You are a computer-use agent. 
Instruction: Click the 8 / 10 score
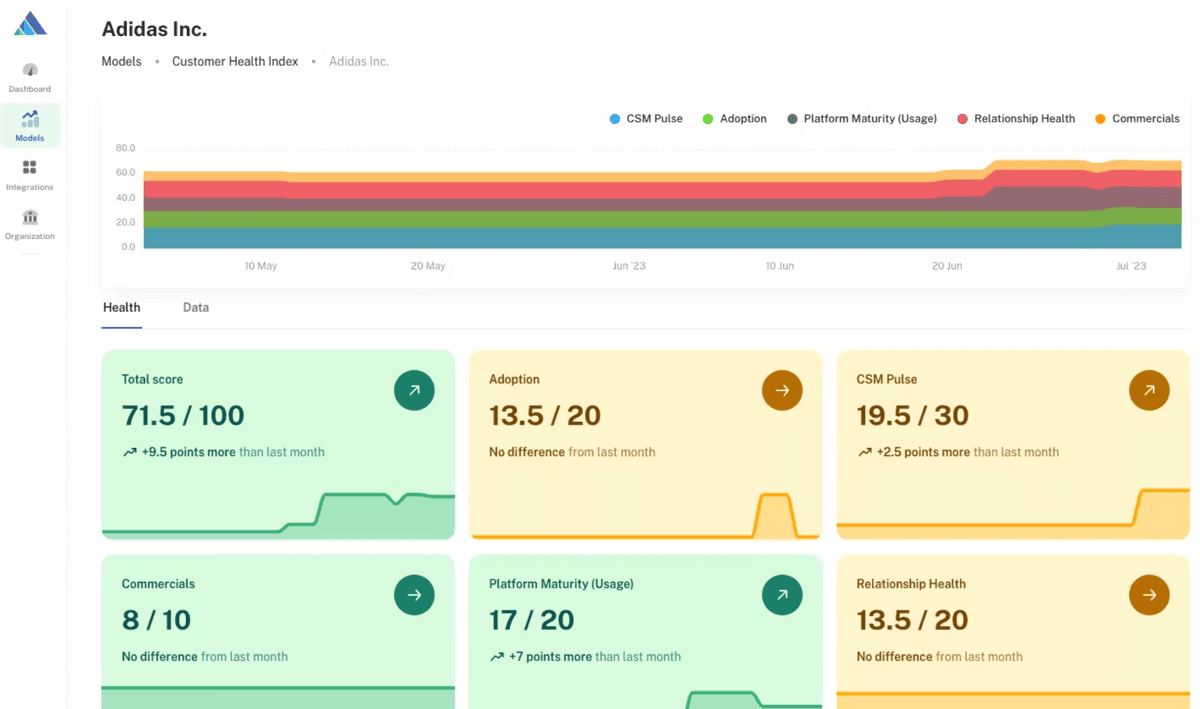pyautogui.click(x=156, y=620)
